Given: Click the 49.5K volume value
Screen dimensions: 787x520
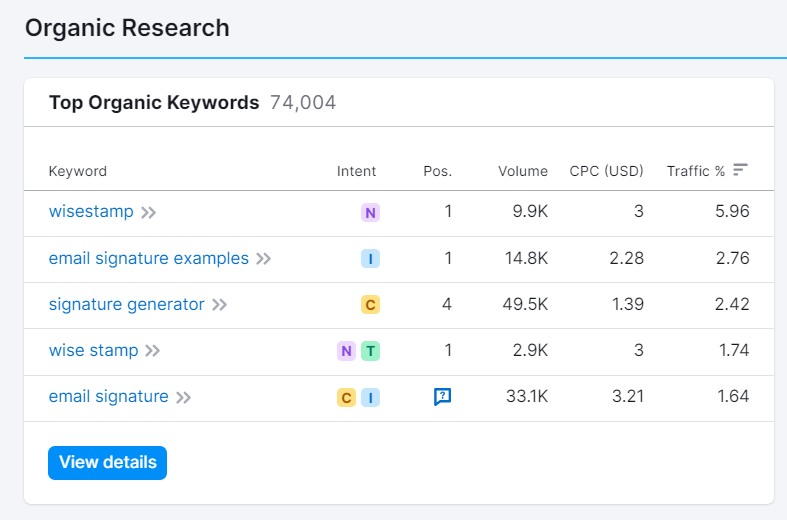Looking at the screenshot, I should pyautogui.click(x=525, y=304).
